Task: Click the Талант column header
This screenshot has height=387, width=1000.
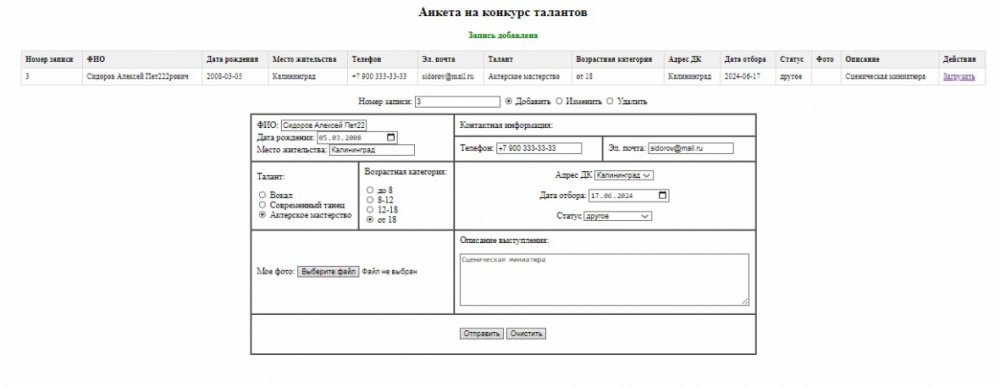Action: (x=527, y=59)
